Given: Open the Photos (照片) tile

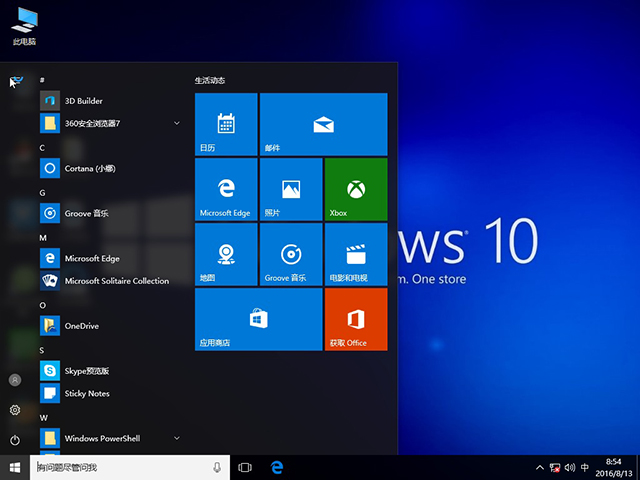Looking at the screenshot, I should (290, 189).
